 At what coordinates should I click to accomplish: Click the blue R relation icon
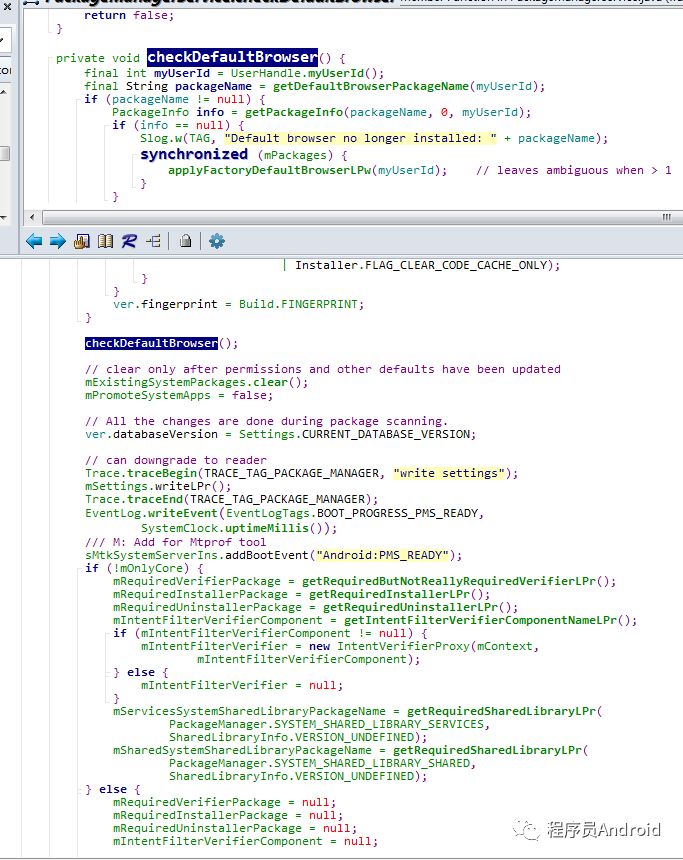[129, 241]
